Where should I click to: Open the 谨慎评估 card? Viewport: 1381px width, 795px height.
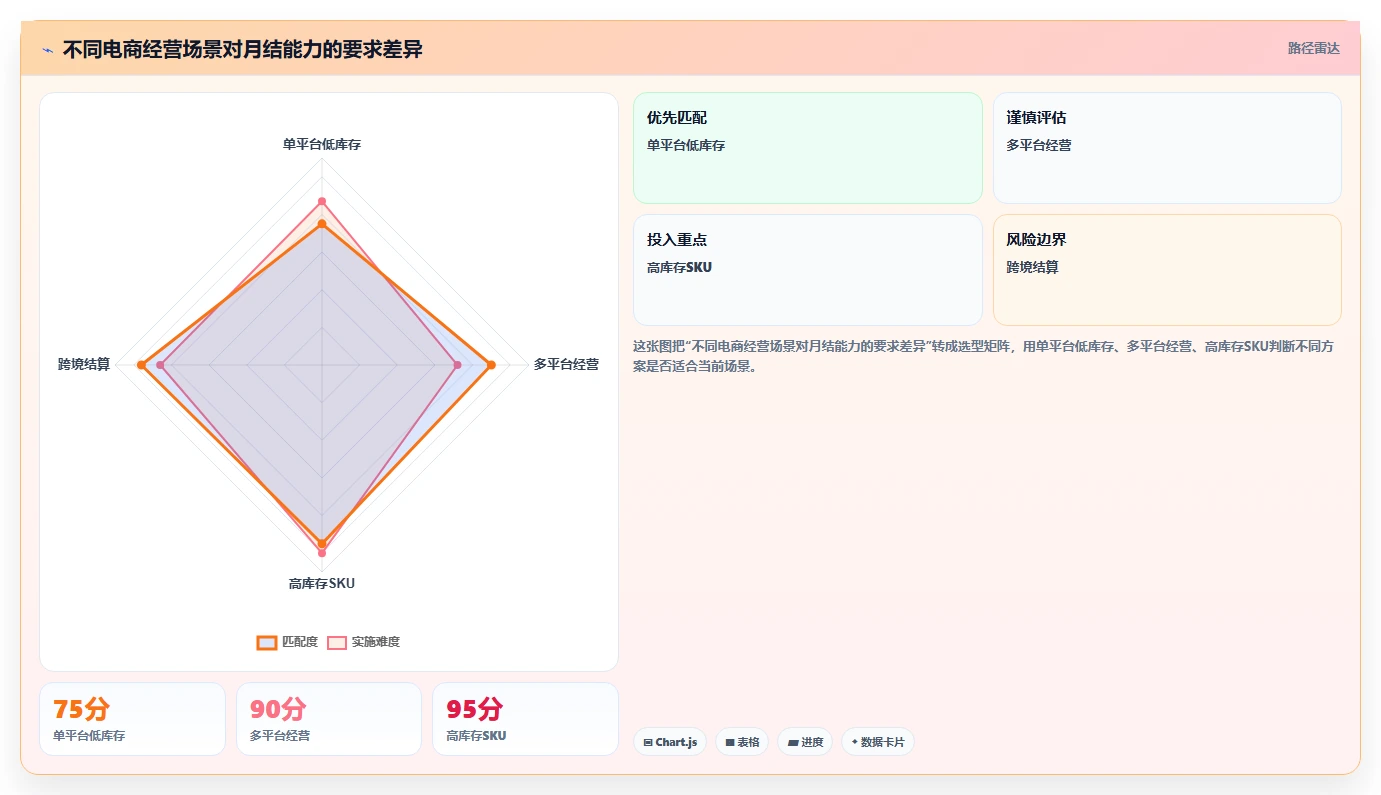pos(1167,148)
